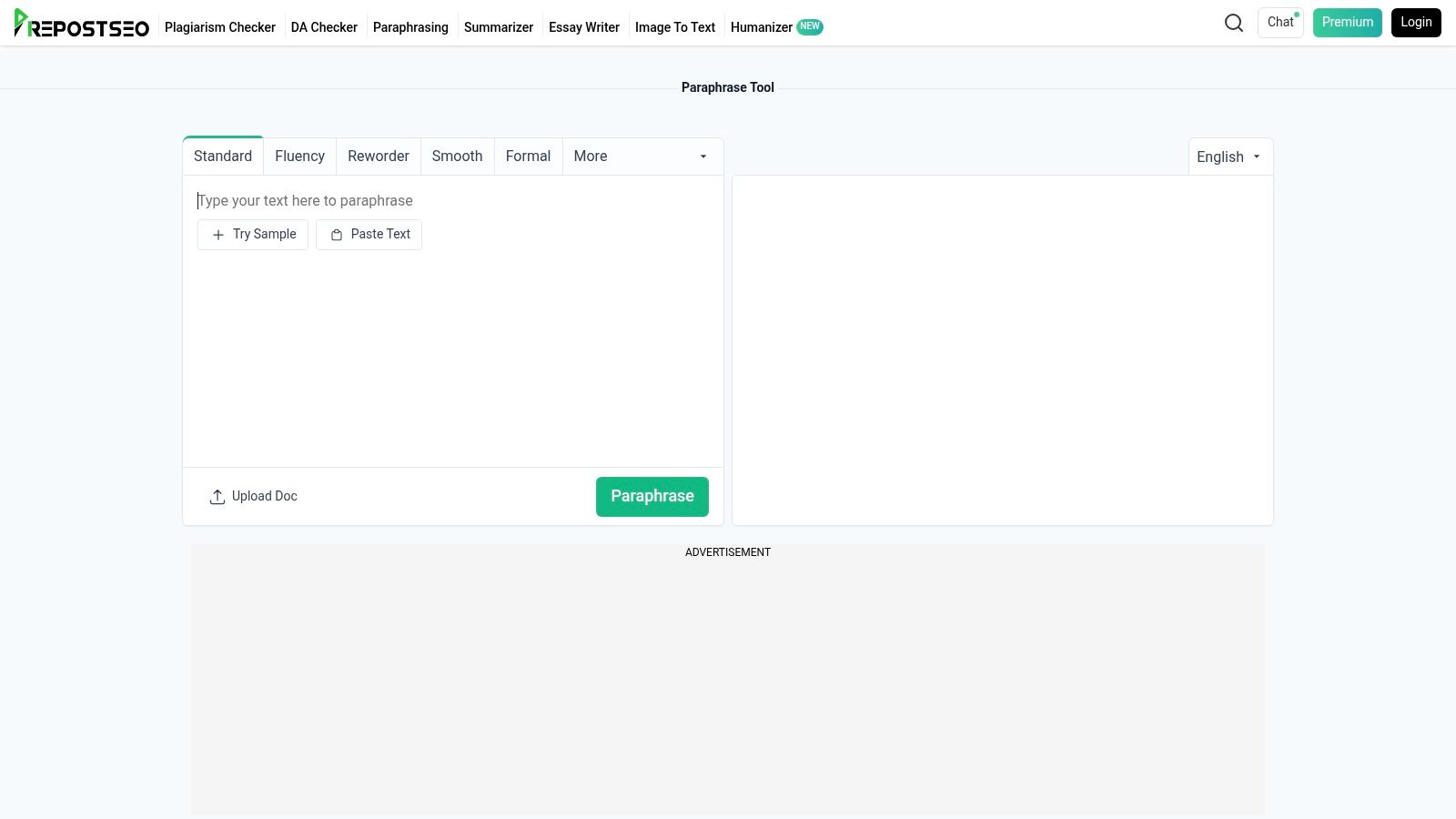Open Summarizer tool link
Viewport: 1456px width, 819px height.
coord(499,27)
